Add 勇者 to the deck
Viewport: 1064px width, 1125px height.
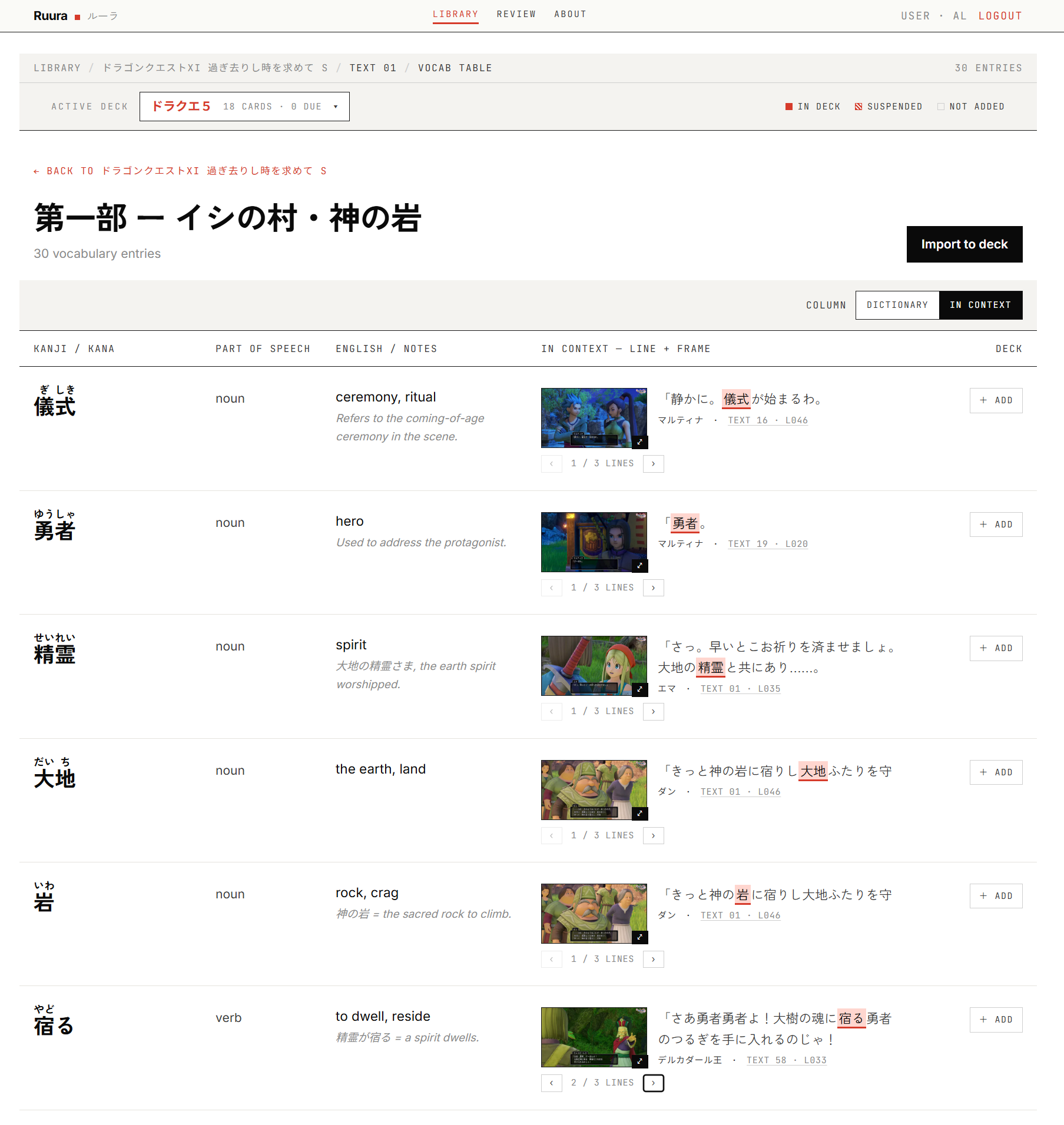[996, 525]
